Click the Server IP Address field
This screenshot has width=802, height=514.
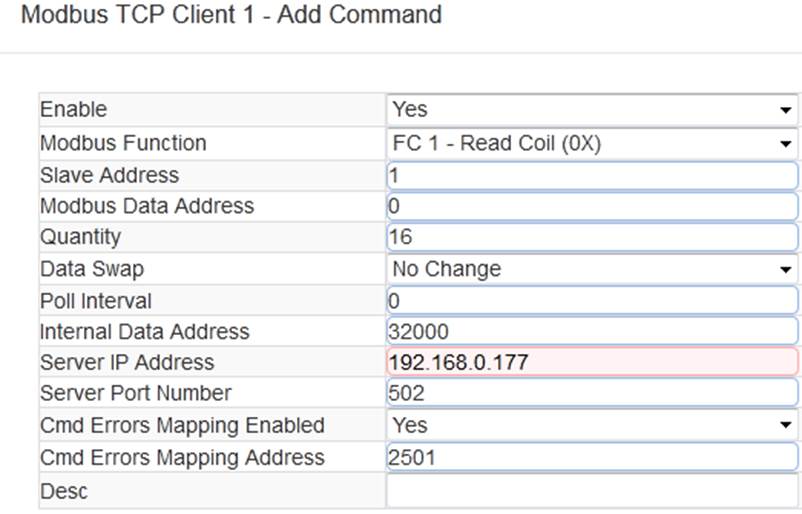[x=592, y=362]
